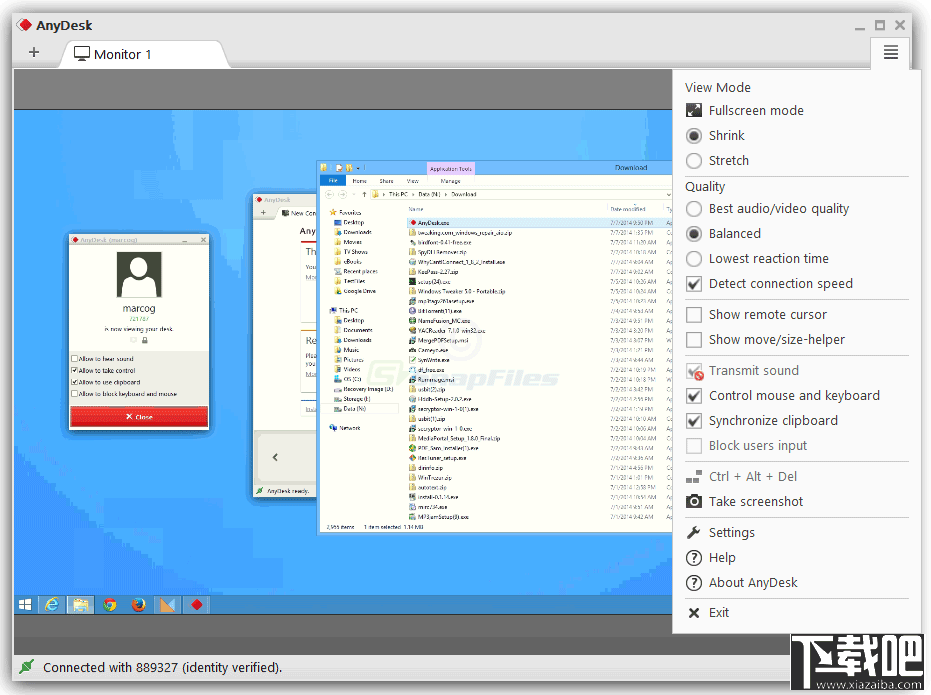Open Chrome on remote taskbar
This screenshot has height=695, width=931.
point(110,605)
